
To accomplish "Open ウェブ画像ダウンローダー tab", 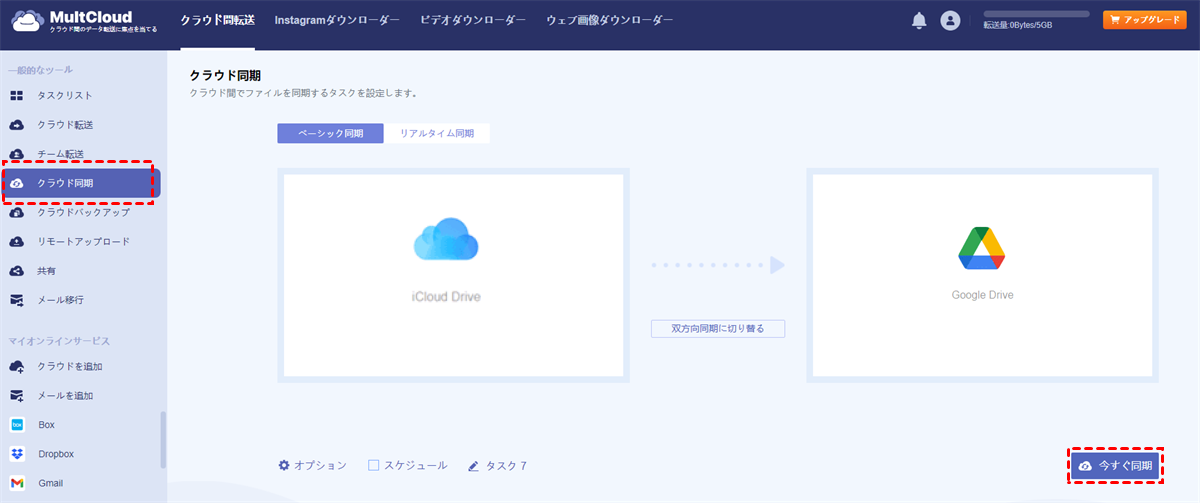I will (x=610, y=20).
